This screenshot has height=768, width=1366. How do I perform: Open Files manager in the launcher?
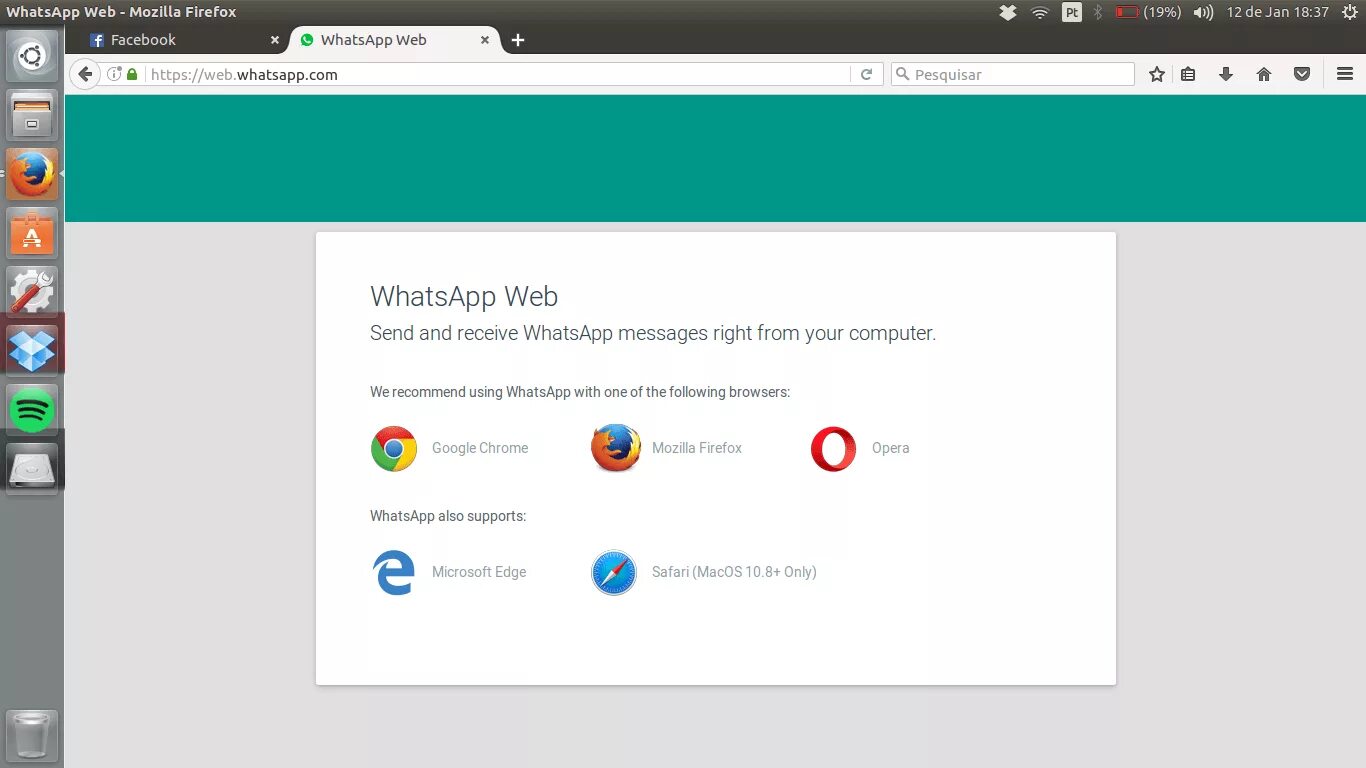click(32, 115)
